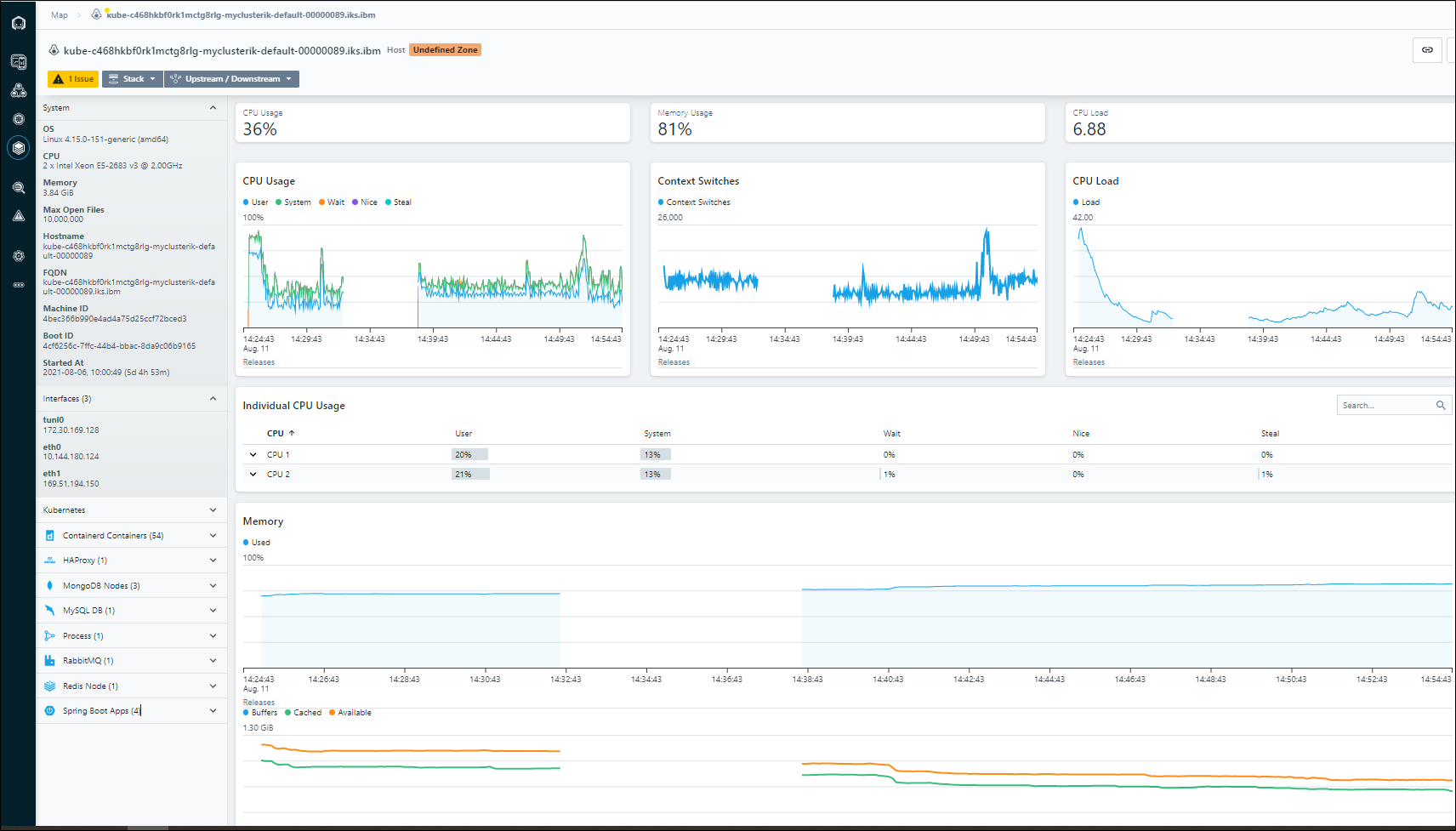This screenshot has height=831, width=1456.
Task: Click the Process icon
Action: [x=49, y=636]
